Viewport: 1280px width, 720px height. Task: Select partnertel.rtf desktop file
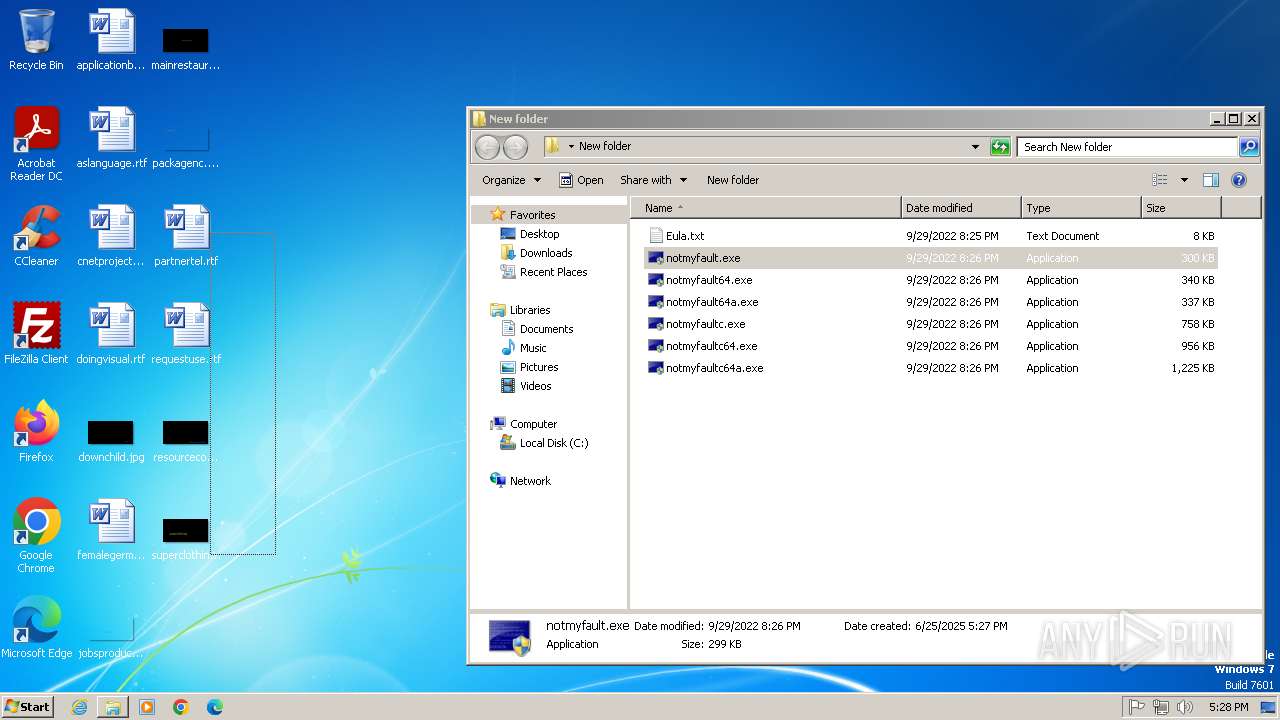tap(186, 236)
